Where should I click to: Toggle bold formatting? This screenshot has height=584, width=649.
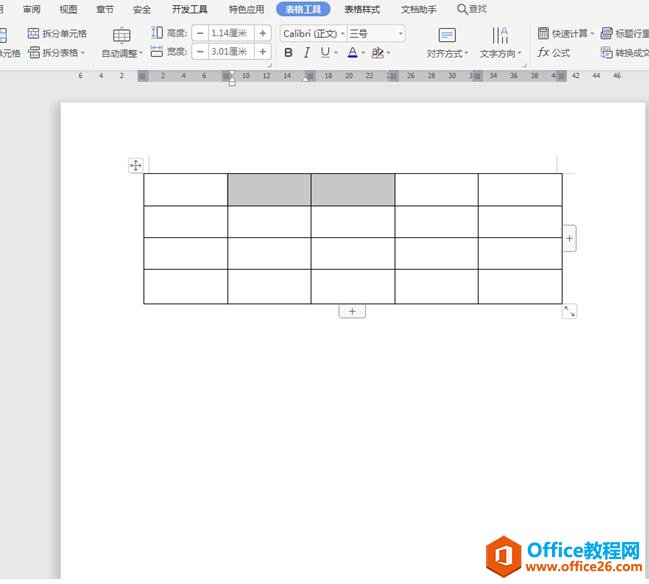click(288, 53)
